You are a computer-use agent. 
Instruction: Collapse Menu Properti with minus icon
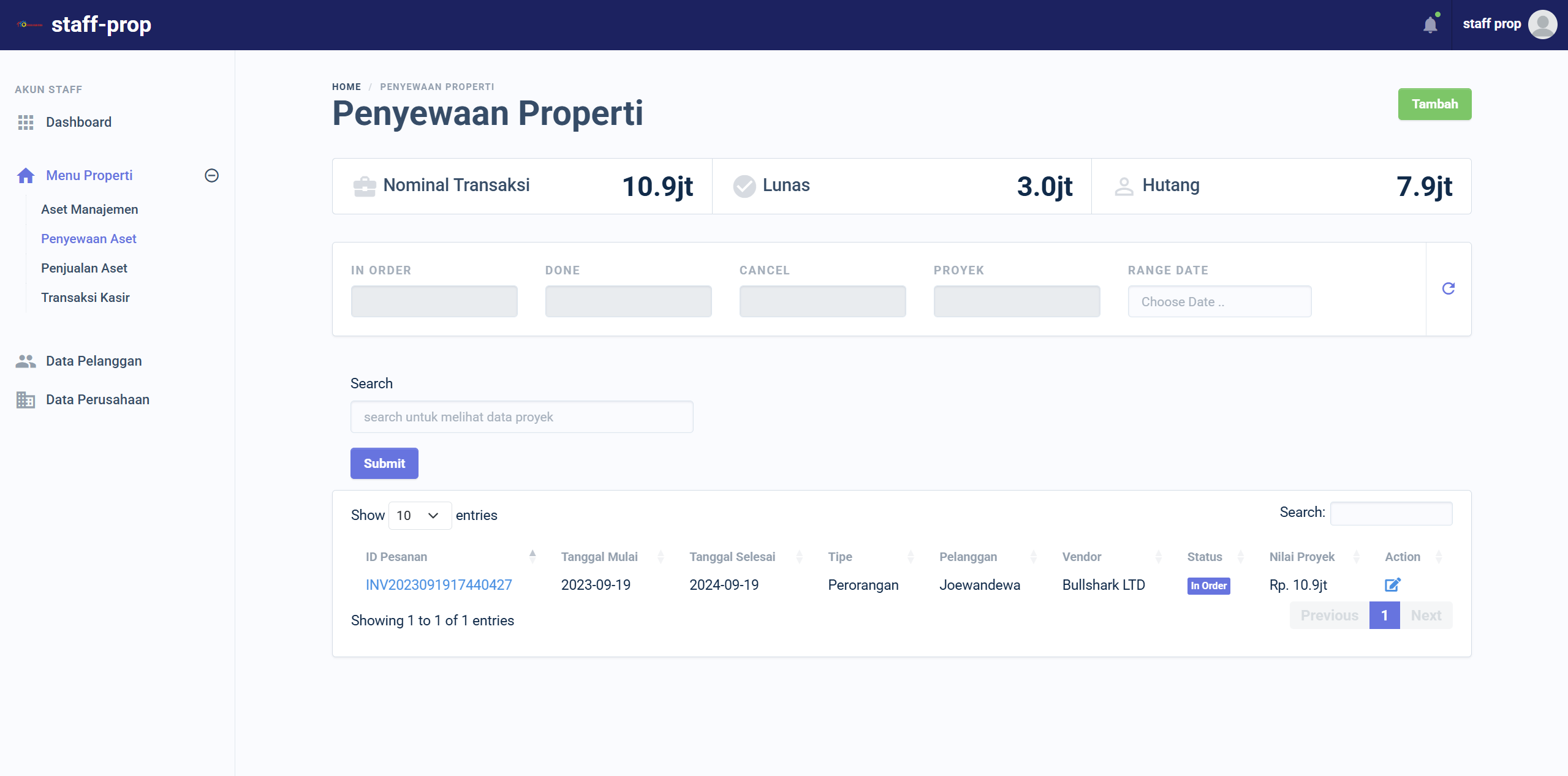click(211, 176)
